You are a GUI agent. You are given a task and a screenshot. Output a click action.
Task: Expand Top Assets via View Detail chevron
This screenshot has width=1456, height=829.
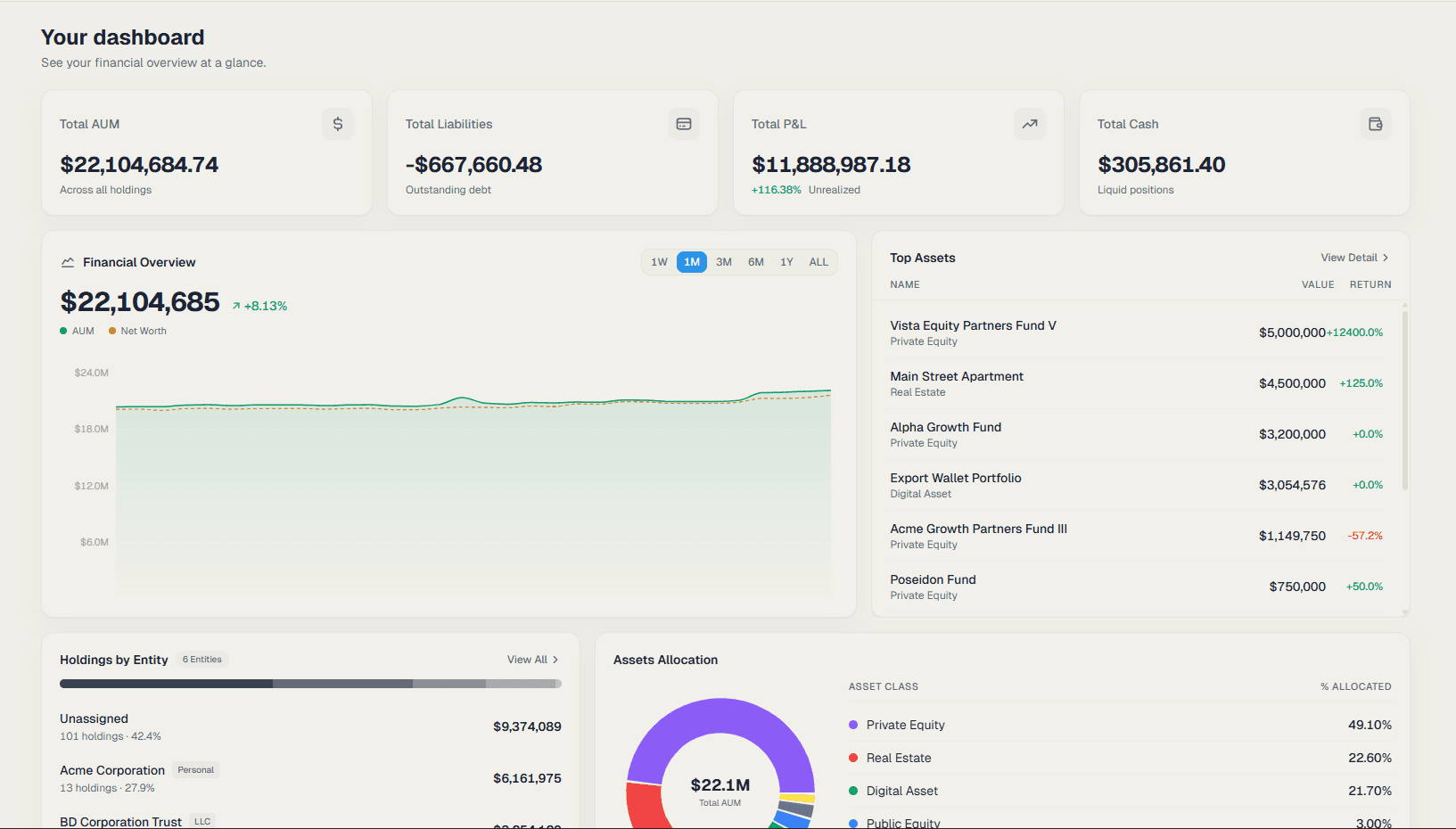[1354, 258]
